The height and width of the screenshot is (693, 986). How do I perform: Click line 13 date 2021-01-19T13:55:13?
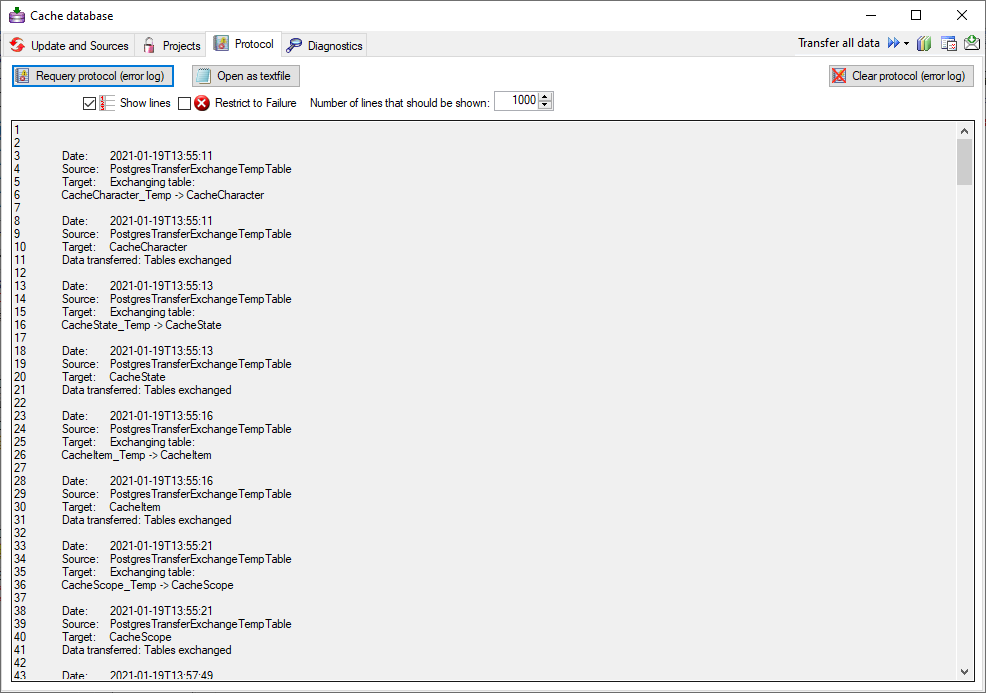[162, 286]
